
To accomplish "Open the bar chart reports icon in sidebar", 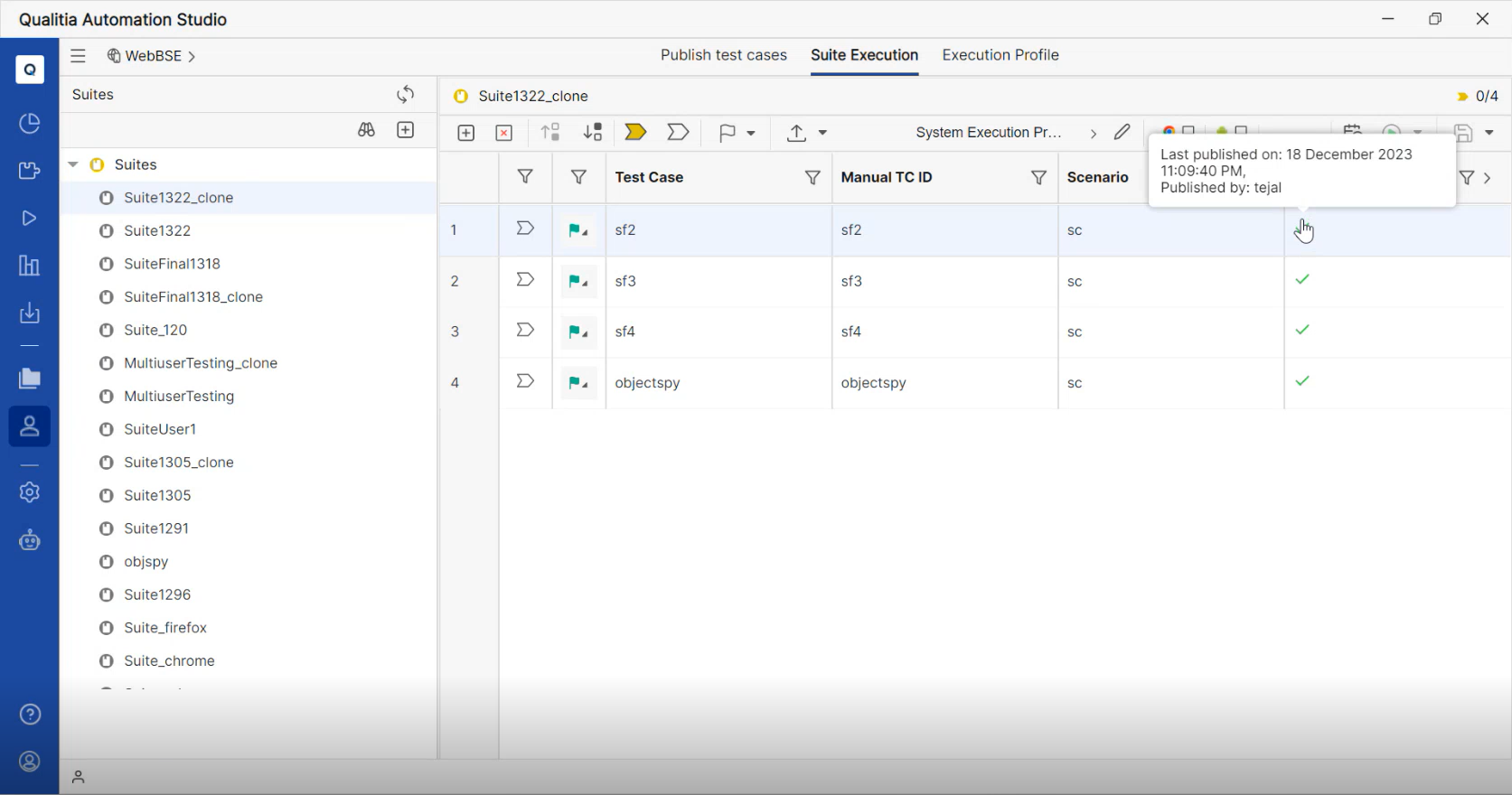I will coord(30,266).
